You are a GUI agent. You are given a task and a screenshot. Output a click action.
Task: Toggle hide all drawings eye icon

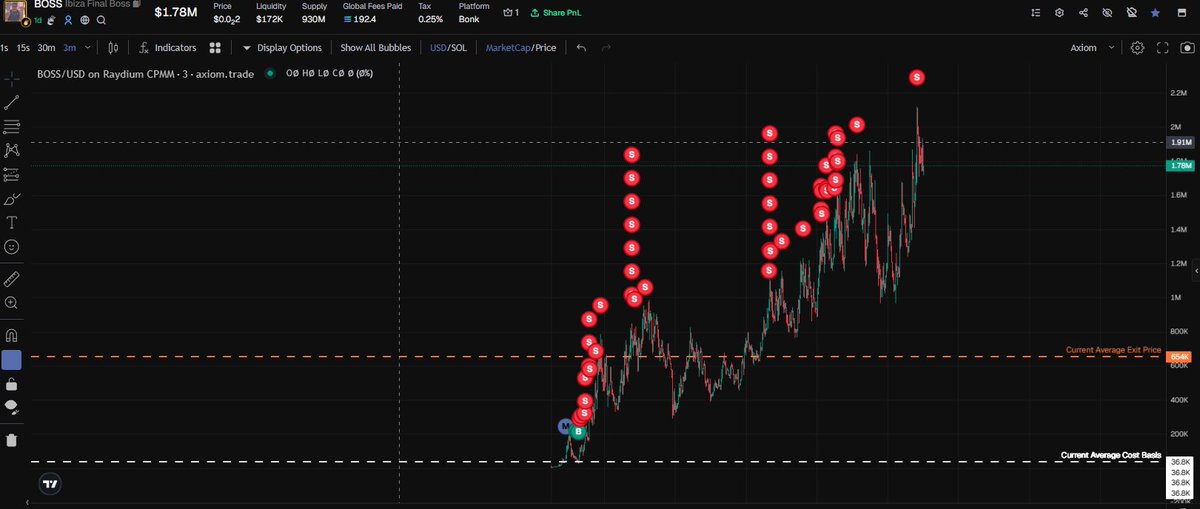[12, 407]
